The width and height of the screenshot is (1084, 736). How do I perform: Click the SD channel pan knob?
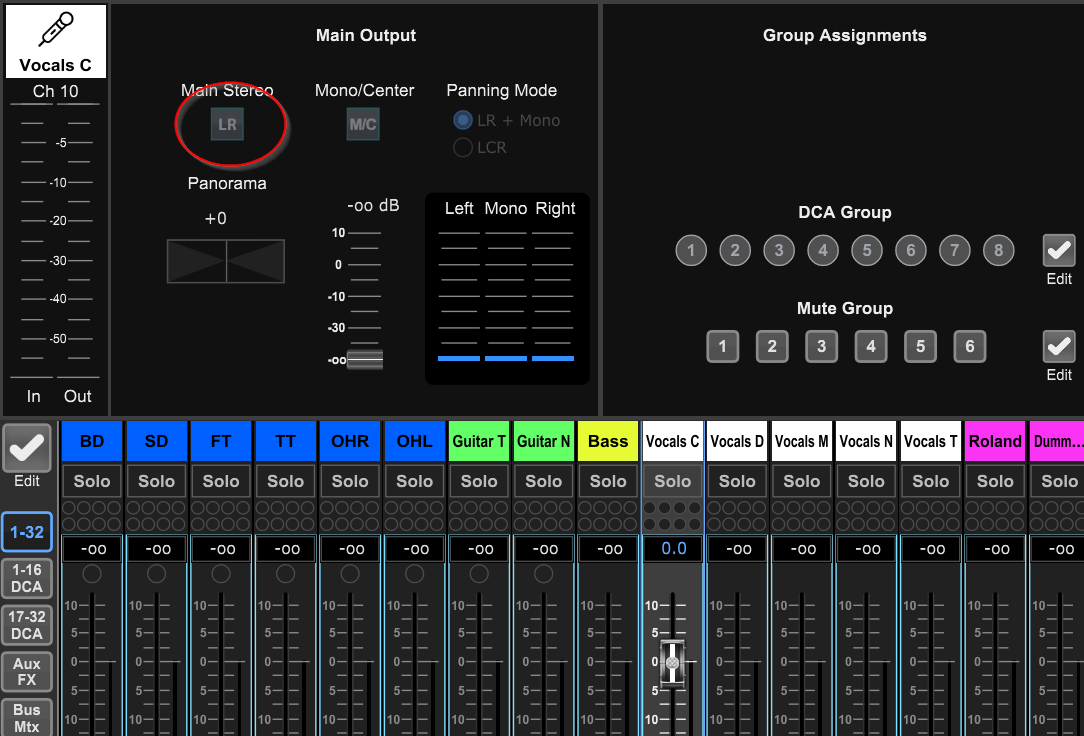[x=156, y=574]
